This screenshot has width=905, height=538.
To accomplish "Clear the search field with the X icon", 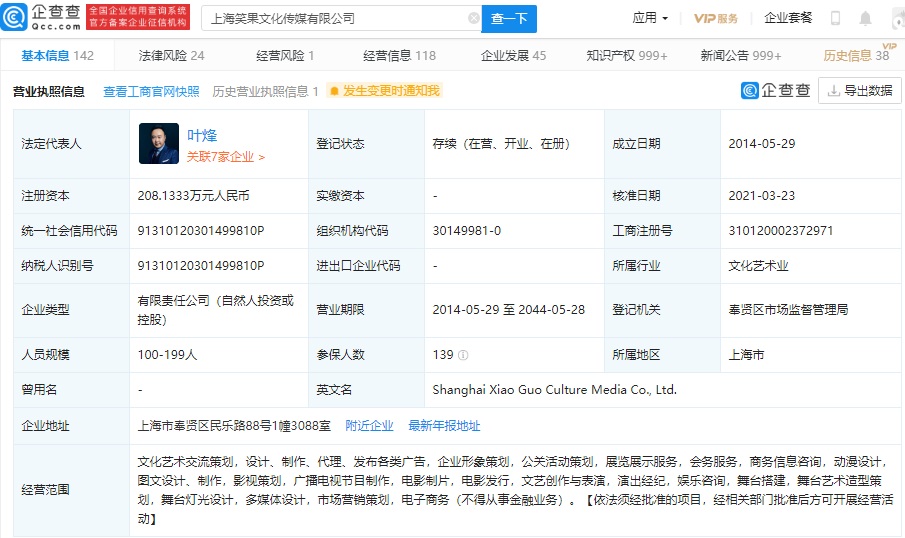I will click(x=473, y=18).
